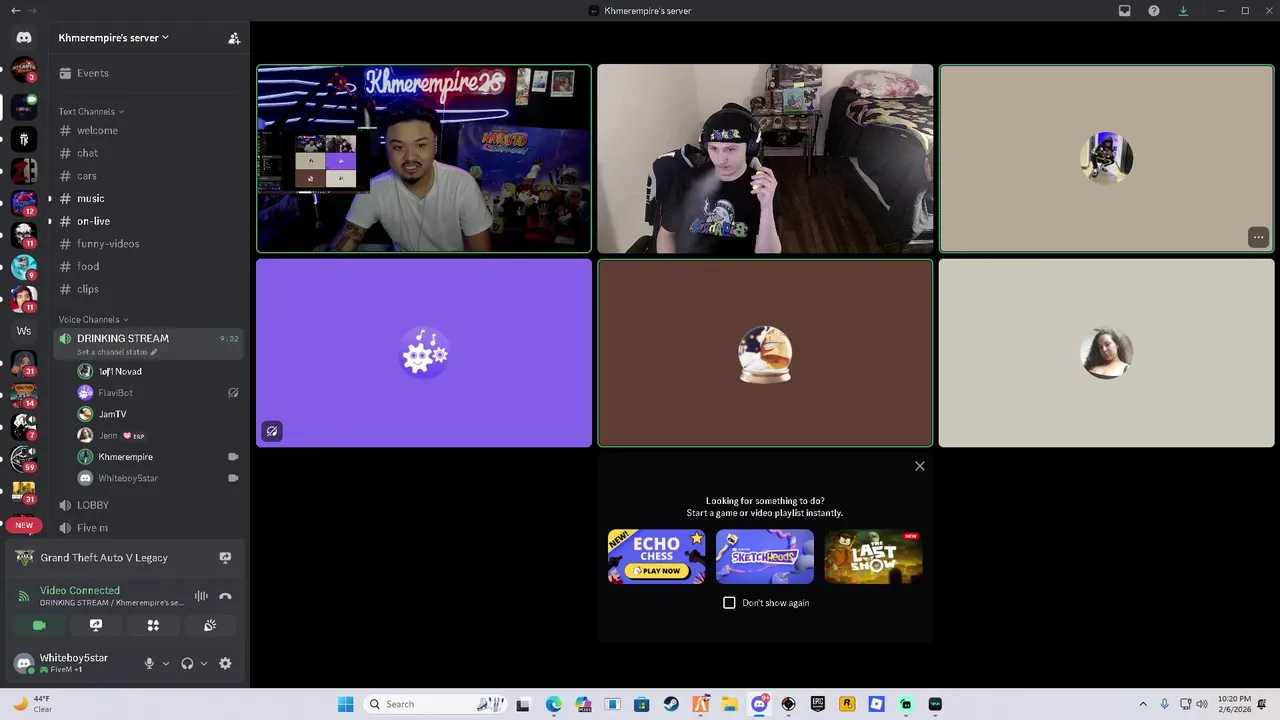Click the Windows taskbar Search box
1280x720 pixels.
(x=434, y=704)
